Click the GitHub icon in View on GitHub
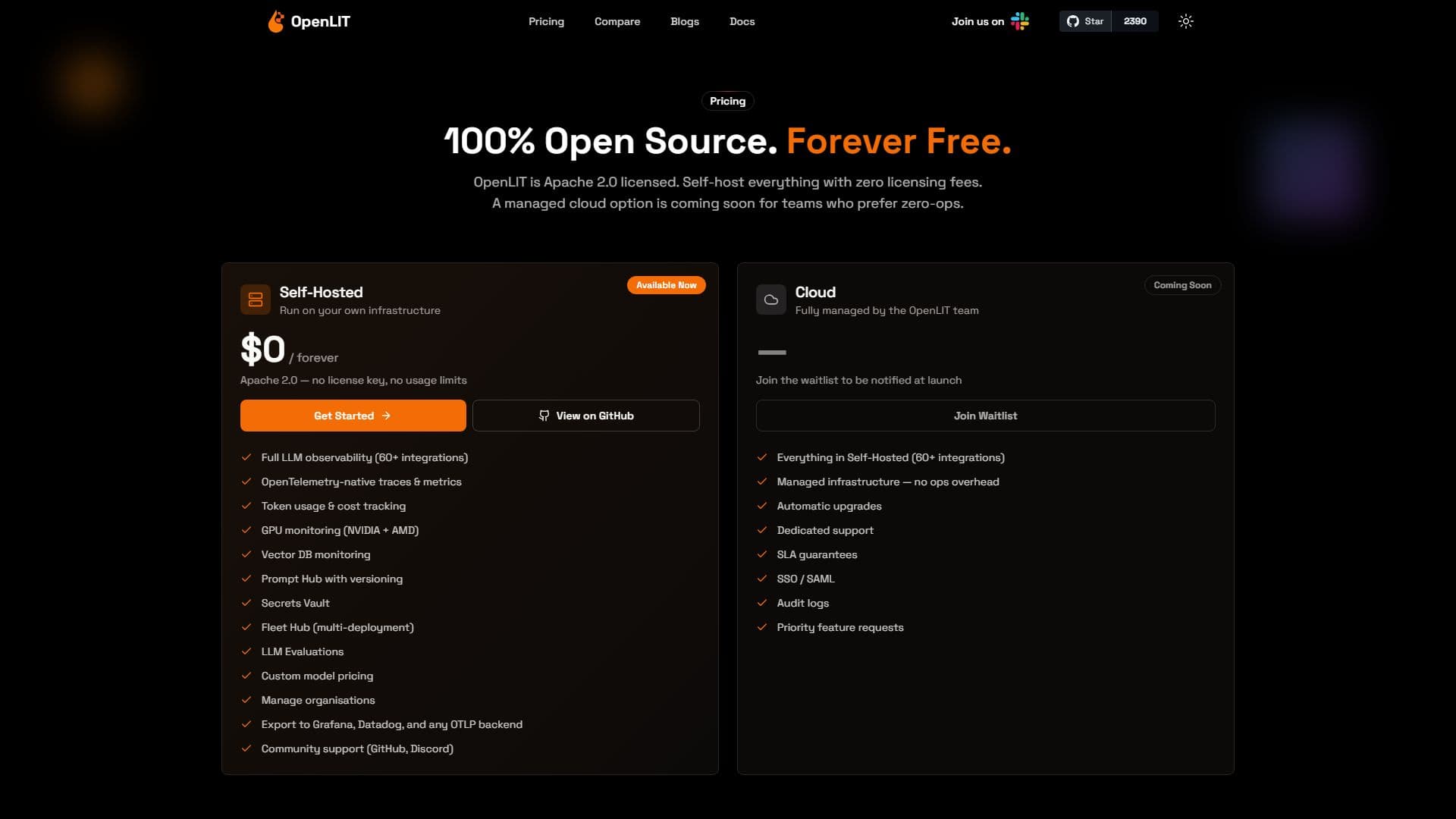This screenshot has width=1456, height=819. [x=544, y=416]
